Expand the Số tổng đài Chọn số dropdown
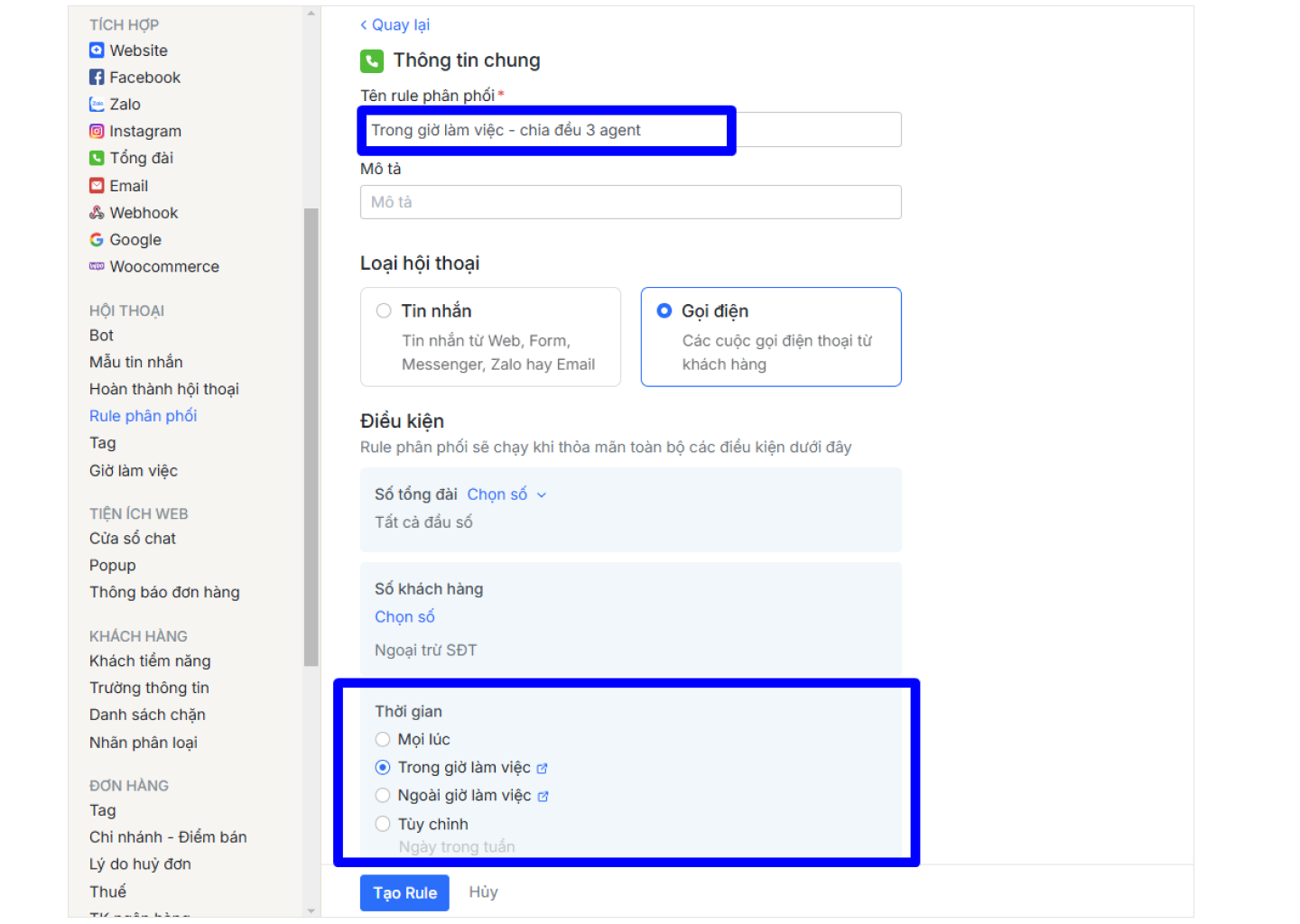This screenshot has width=1300, height=924. click(506, 494)
